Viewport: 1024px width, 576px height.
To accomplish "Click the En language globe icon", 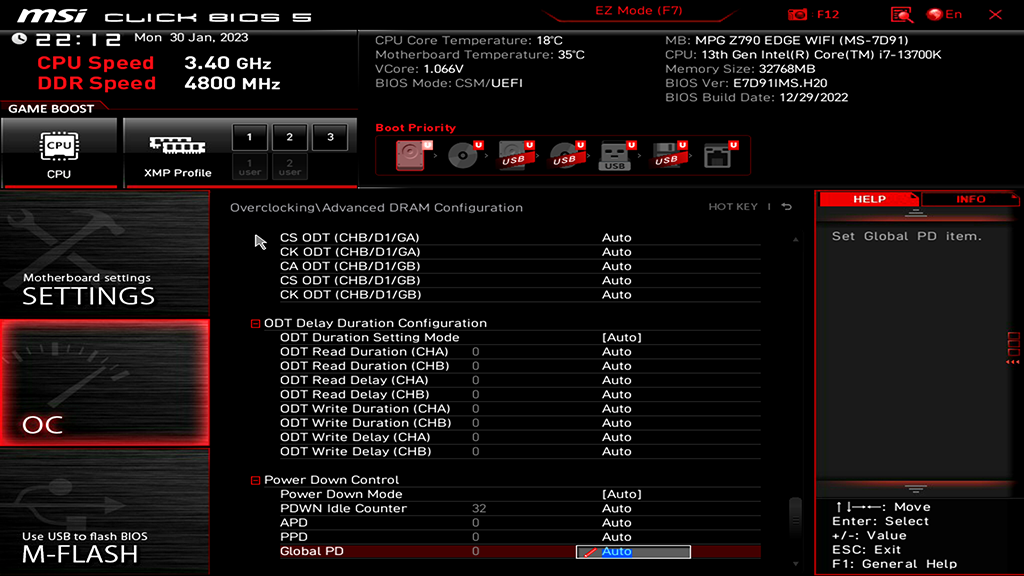I will tap(937, 14).
